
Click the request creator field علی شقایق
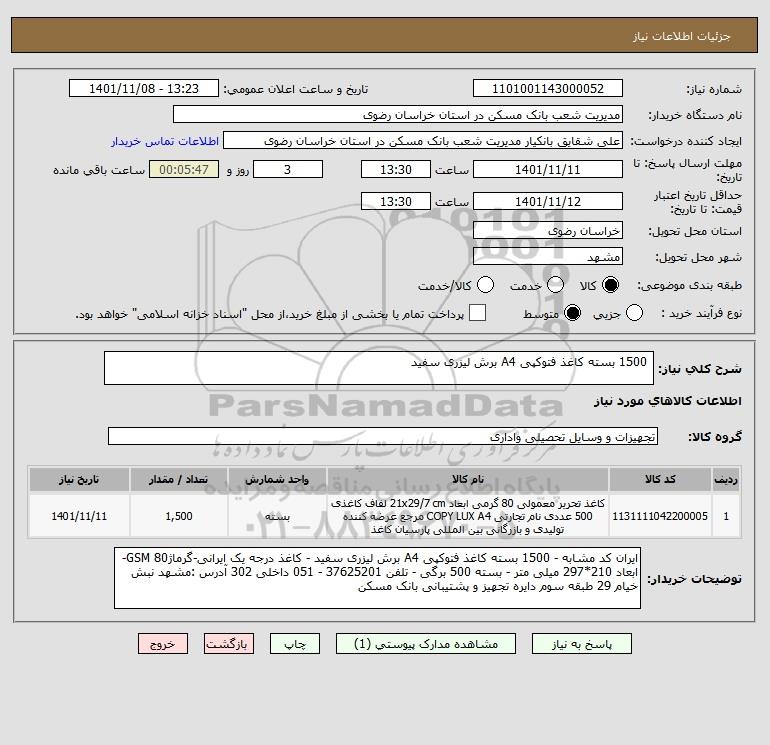(x=423, y=140)
